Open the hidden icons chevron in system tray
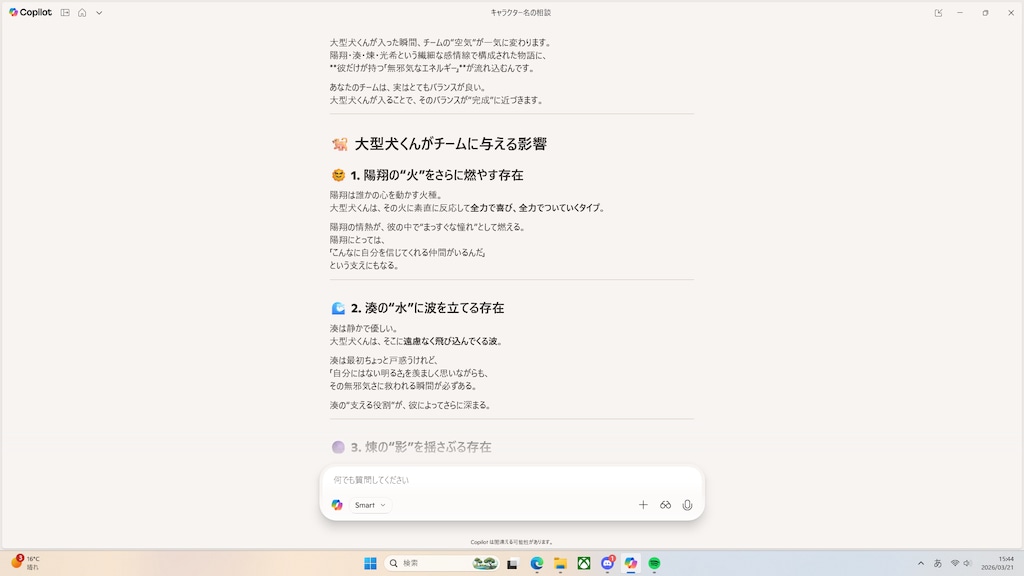The width and height of the screenshot is (1024, 576). click(920, 563)
